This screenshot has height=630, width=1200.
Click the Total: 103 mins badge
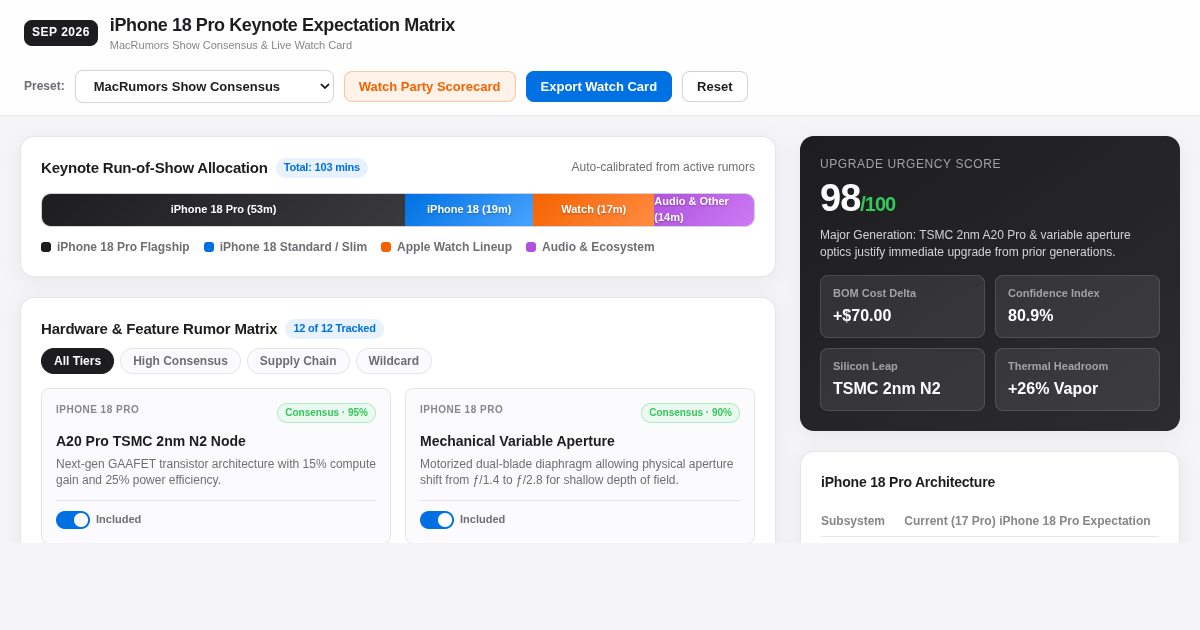[322, 168]
